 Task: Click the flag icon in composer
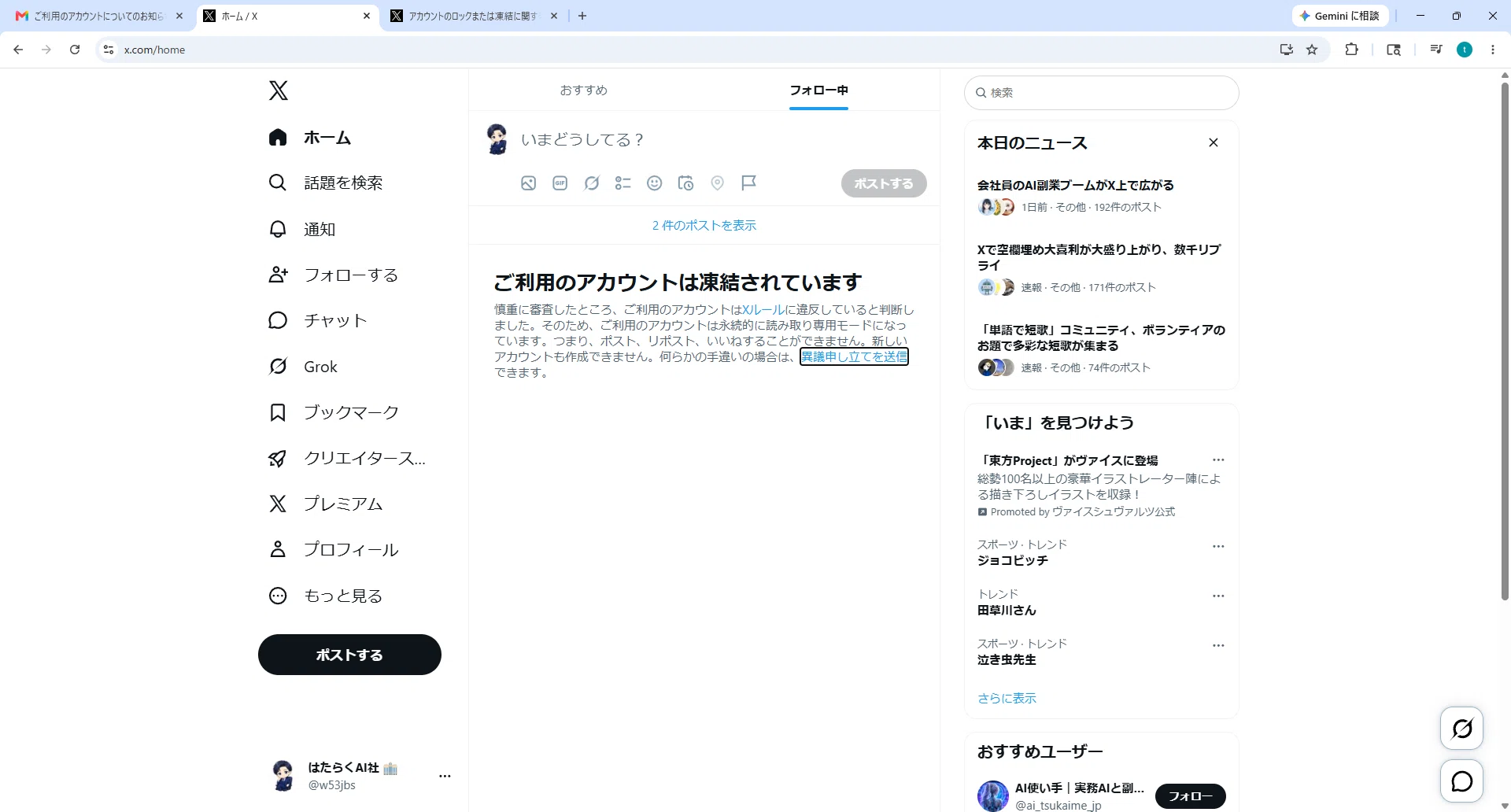748,183
